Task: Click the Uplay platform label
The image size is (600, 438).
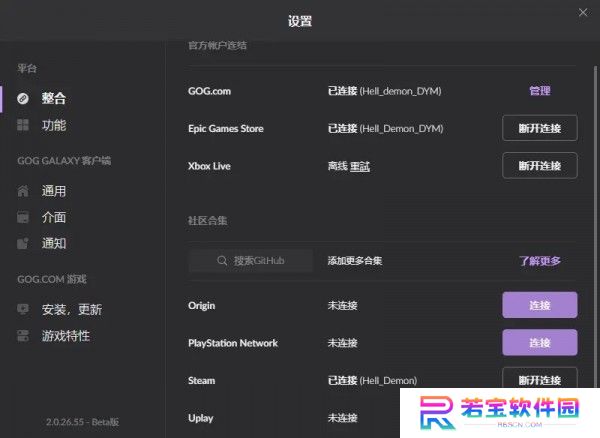Action: click(x=201, y=418)
